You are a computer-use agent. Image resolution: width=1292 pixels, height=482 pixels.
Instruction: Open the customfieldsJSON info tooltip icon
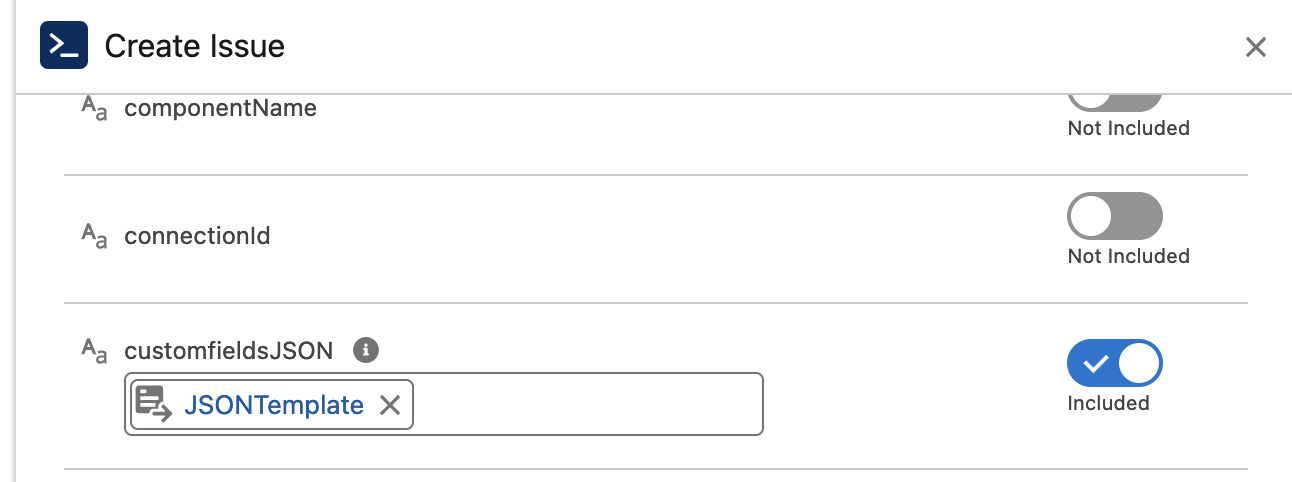367,350
